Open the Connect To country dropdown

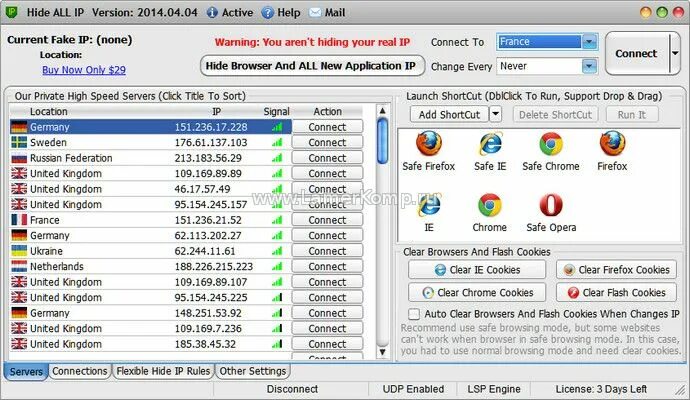pyautogui.click(x=589, y=42)
